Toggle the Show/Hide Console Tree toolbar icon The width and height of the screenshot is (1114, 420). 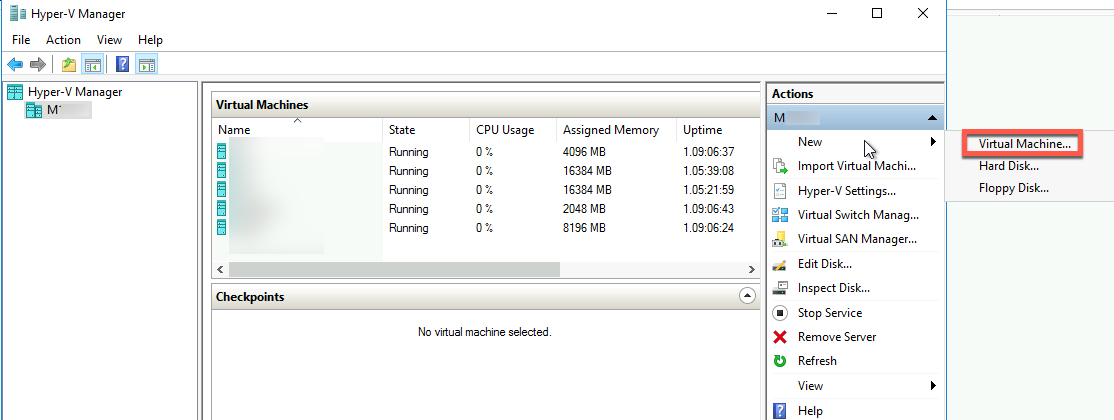pyautogui.click(x=92, y=65)
